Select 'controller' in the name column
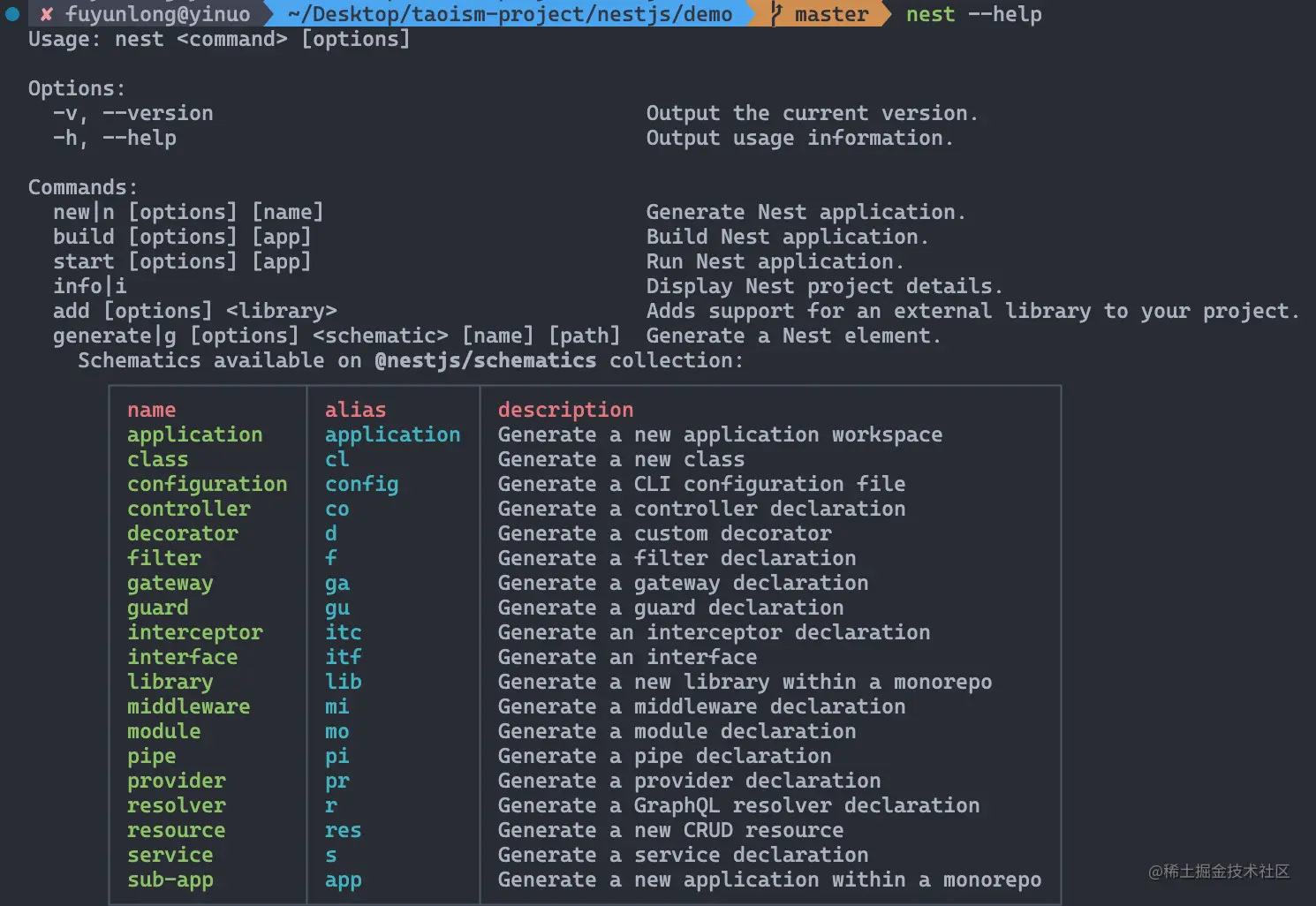The width and height of the screenshot is (1316, 906). click(188, 509)
